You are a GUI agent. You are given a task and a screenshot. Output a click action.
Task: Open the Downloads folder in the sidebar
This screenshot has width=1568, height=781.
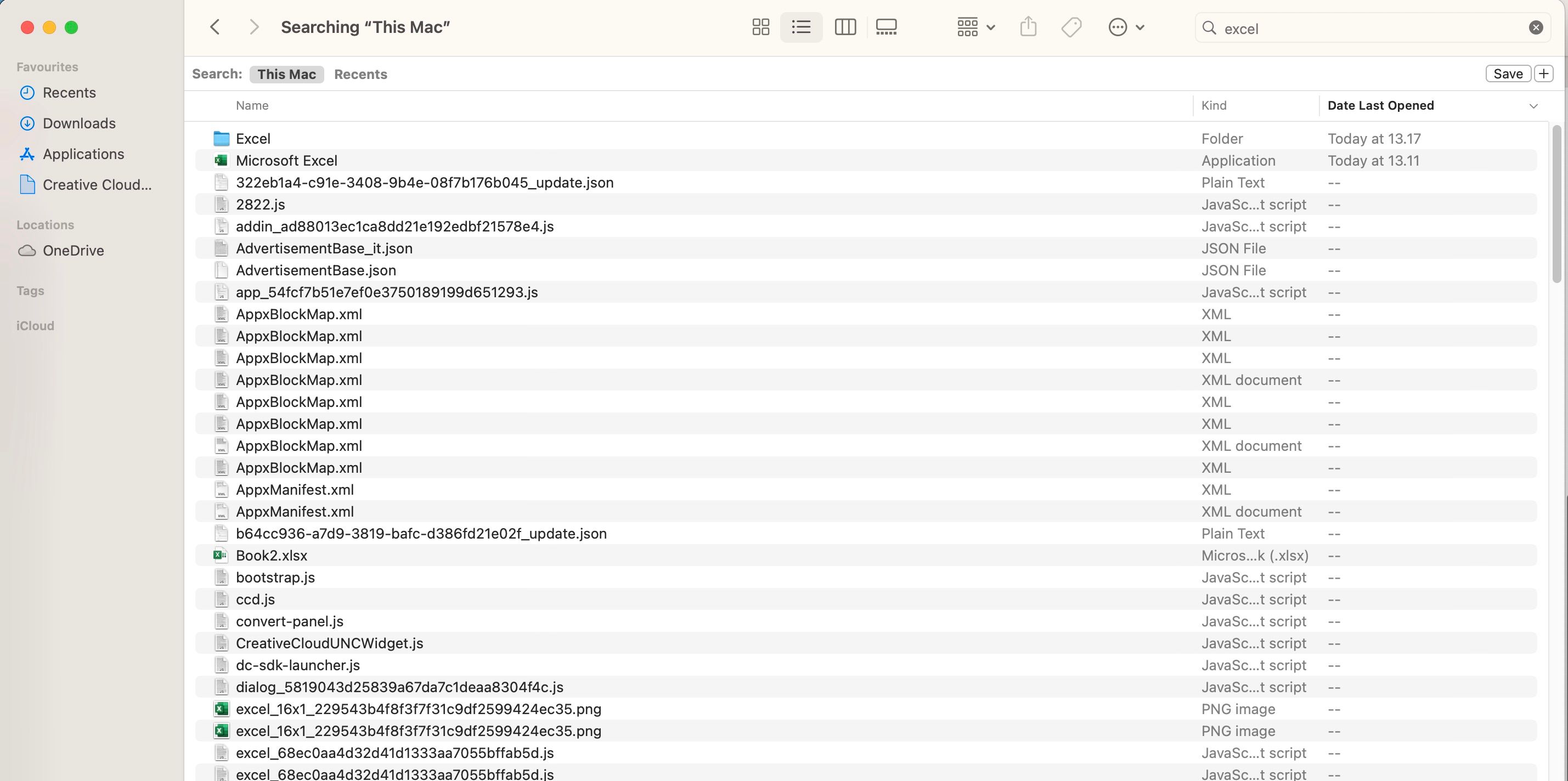79,123
